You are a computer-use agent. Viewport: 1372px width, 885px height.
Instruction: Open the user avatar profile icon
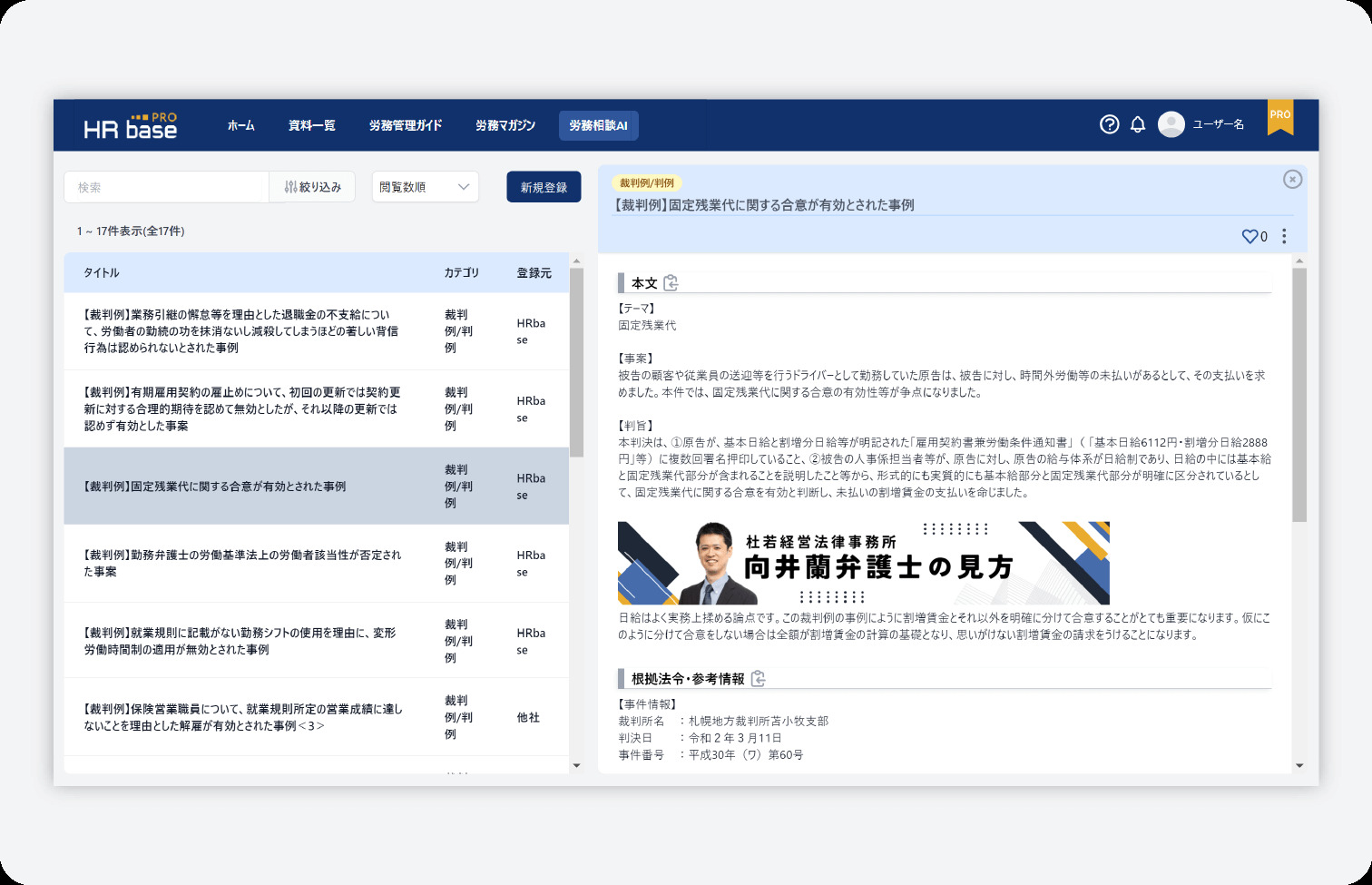pos(1171,124)
